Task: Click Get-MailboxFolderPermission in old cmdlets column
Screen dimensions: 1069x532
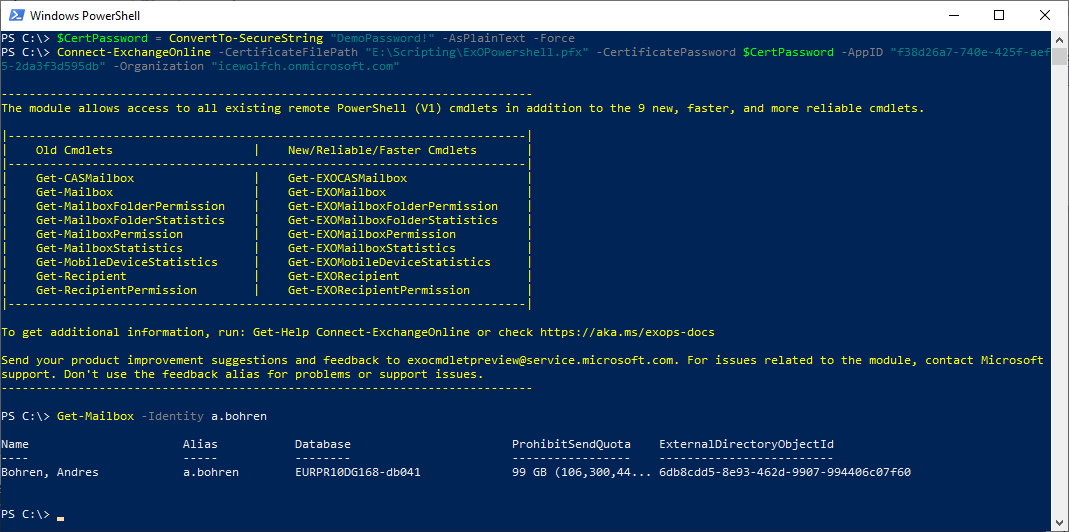Action: (130, 206)
